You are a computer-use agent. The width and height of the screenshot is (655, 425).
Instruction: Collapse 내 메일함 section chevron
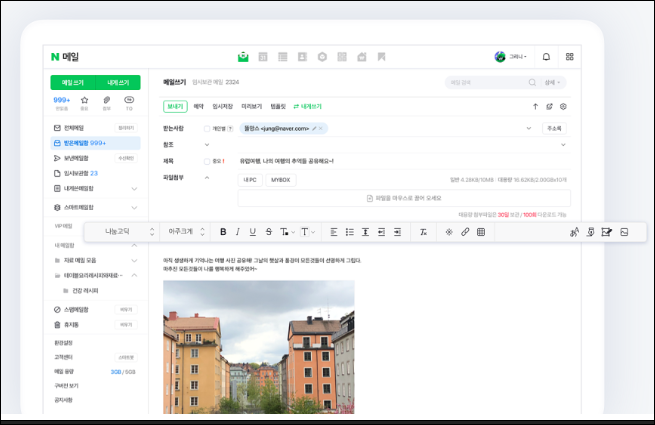[x=134, y=245]
